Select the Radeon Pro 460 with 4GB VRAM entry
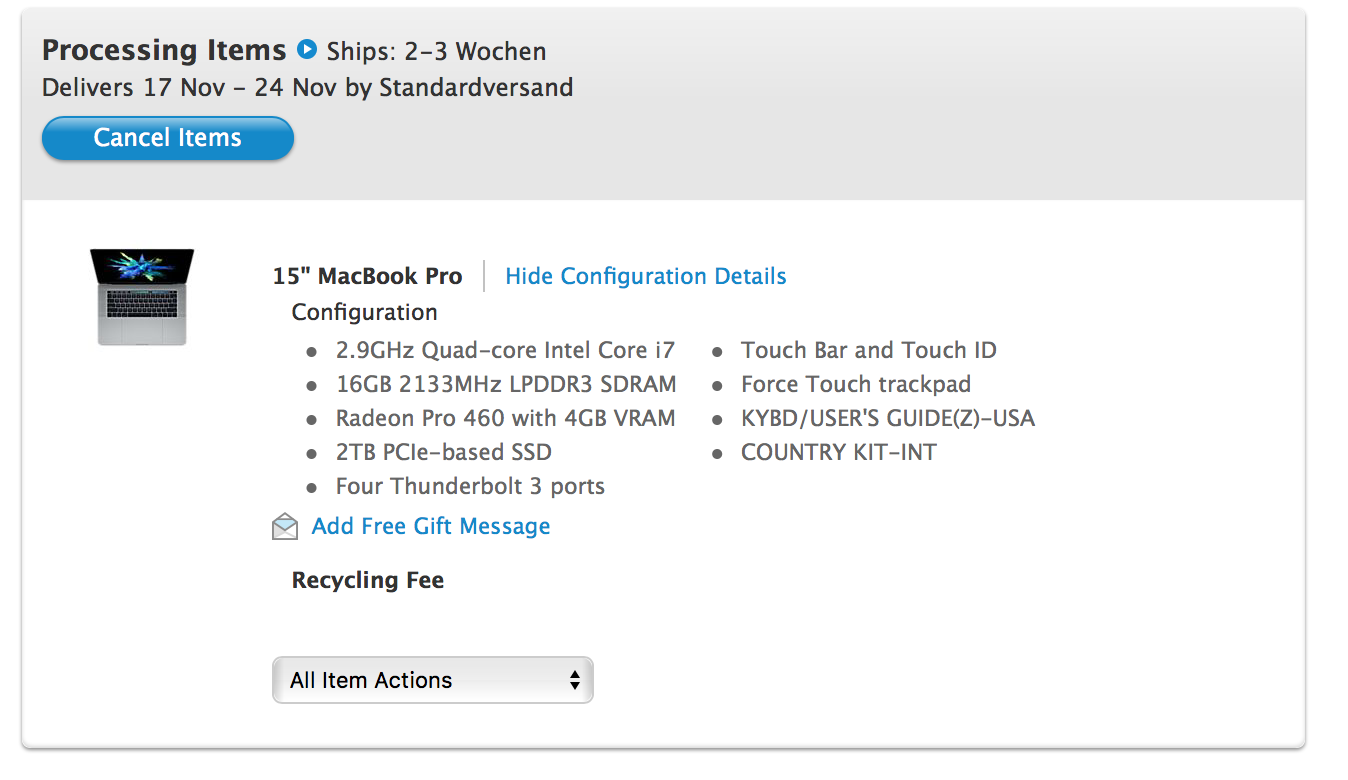Image resolution: width=1348 pixels, height=780 pixels. (x=505, y=418)
